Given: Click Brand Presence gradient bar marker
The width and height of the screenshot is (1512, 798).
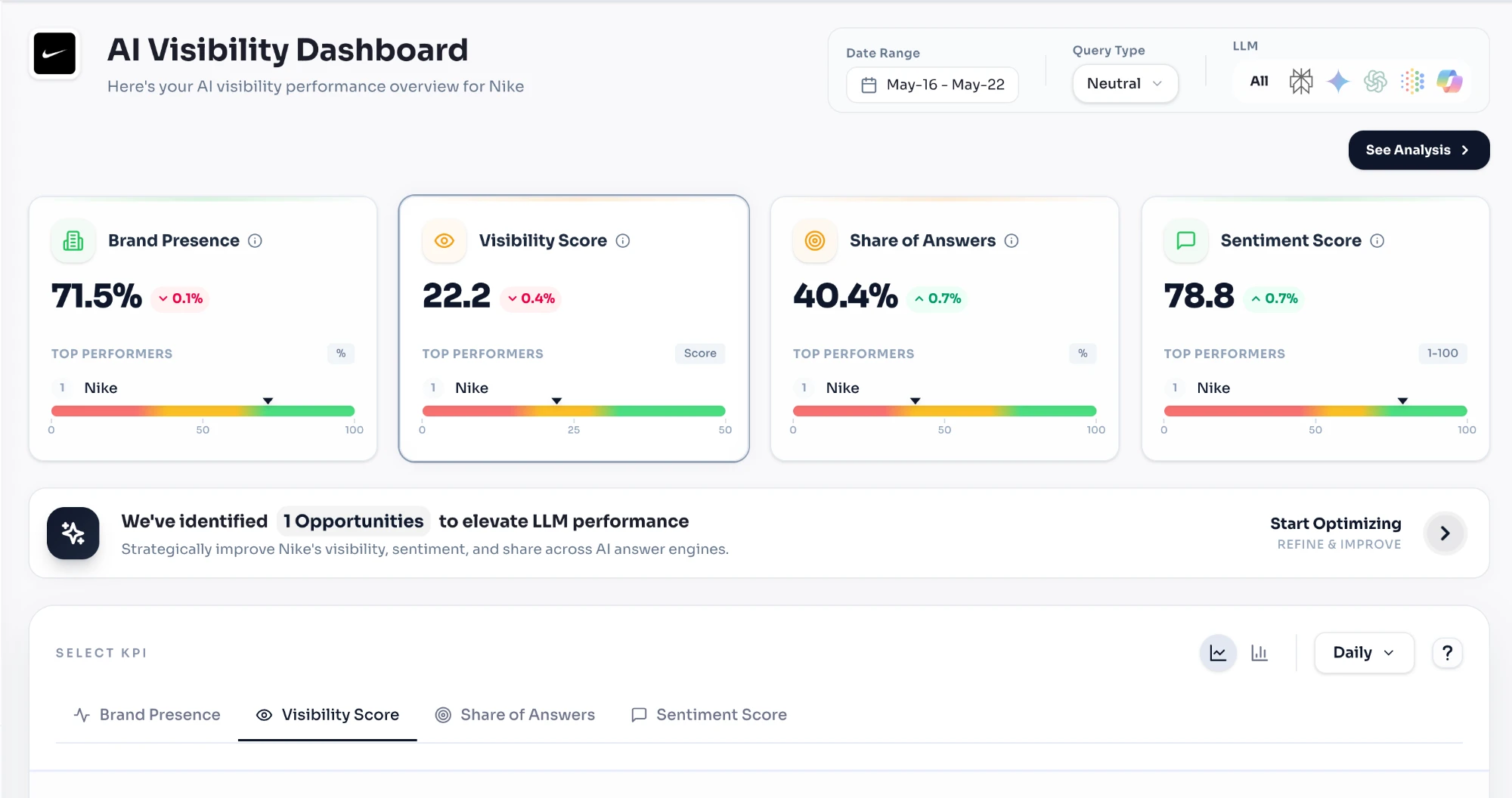Looking at the screenshot, I should (268, 401).
